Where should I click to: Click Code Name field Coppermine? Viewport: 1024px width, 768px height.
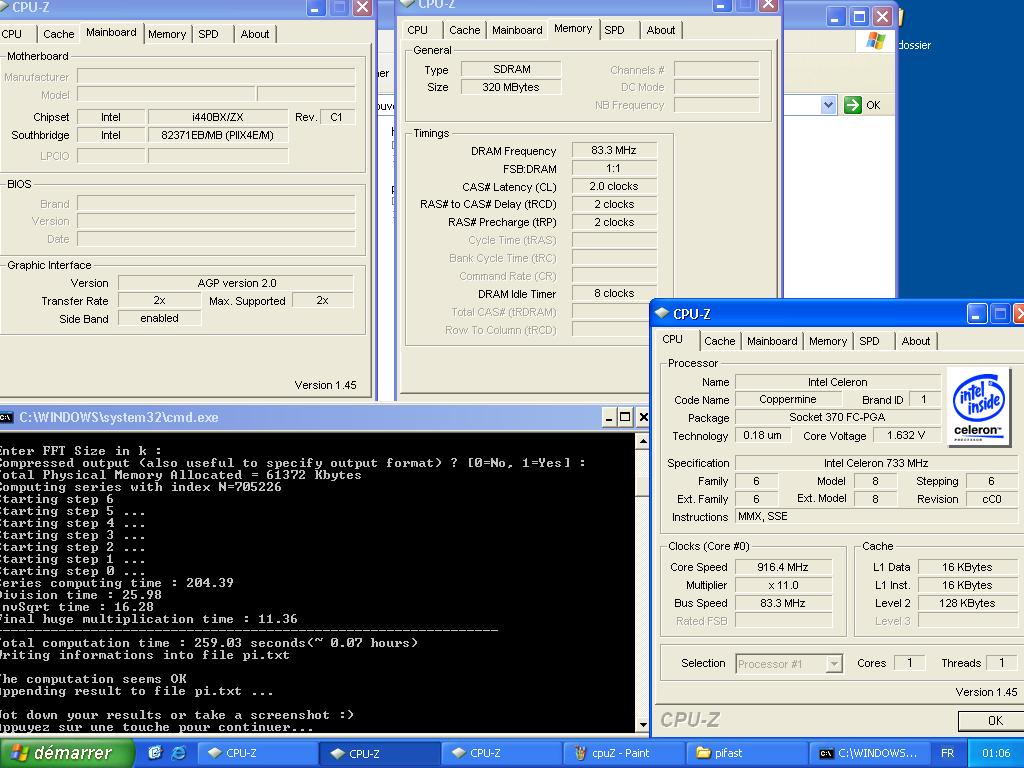[788, 399]
